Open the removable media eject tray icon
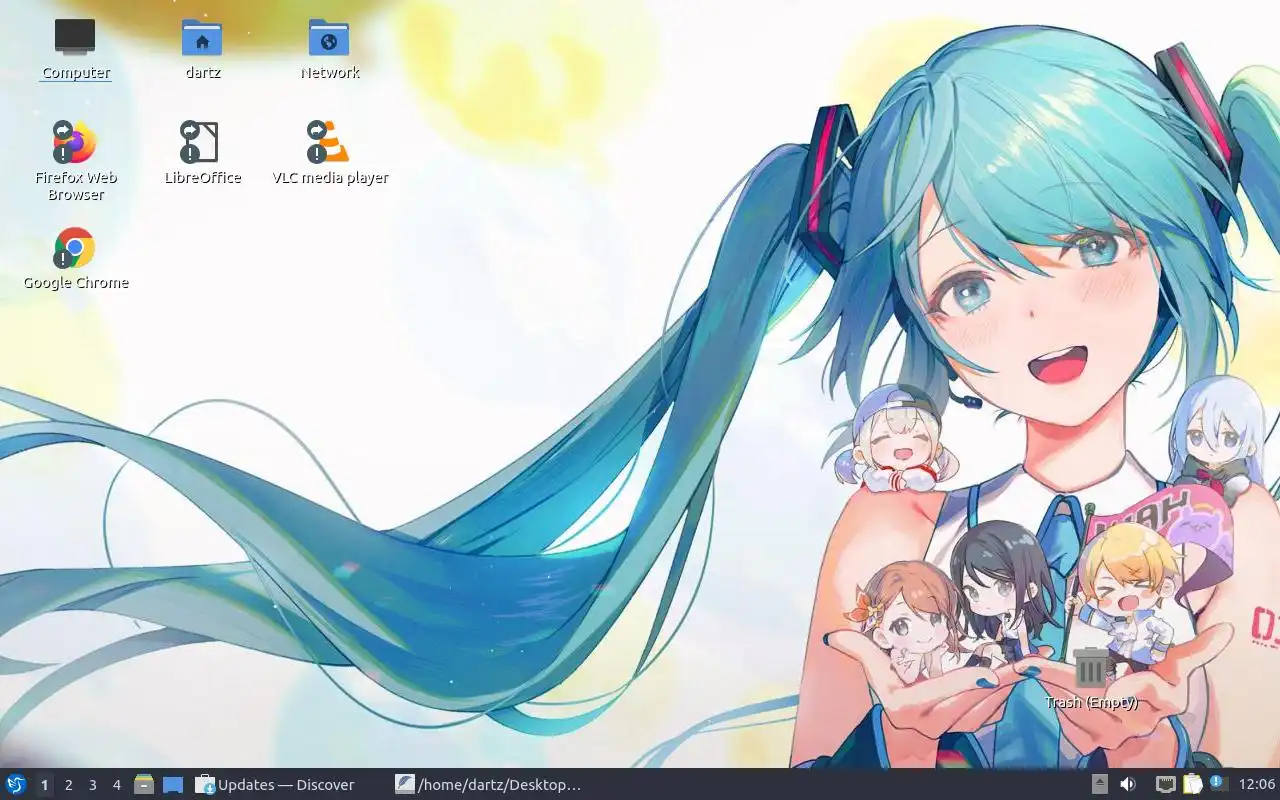 (x=1099, y=784)
